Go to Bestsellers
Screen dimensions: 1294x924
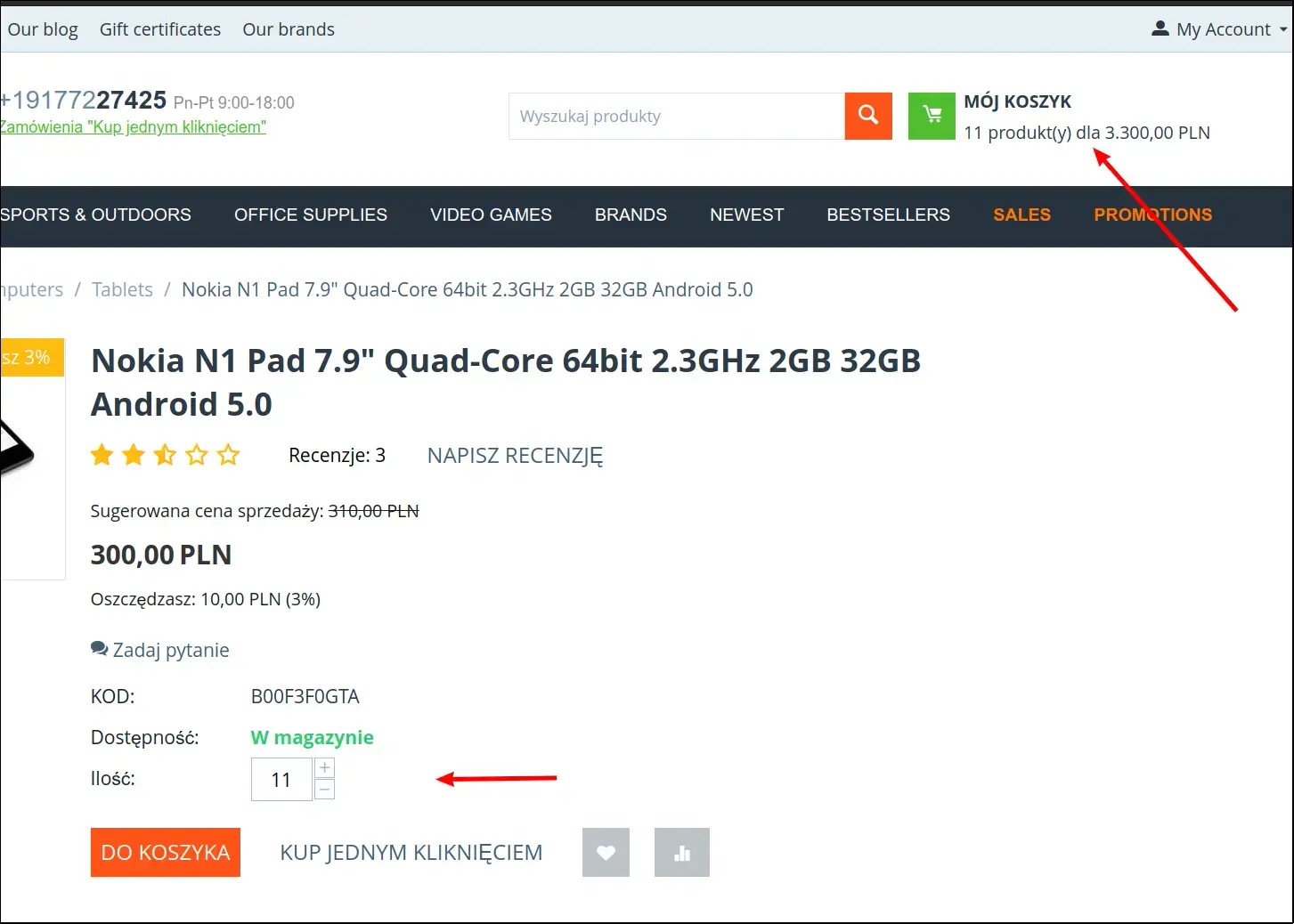point(888,215)
